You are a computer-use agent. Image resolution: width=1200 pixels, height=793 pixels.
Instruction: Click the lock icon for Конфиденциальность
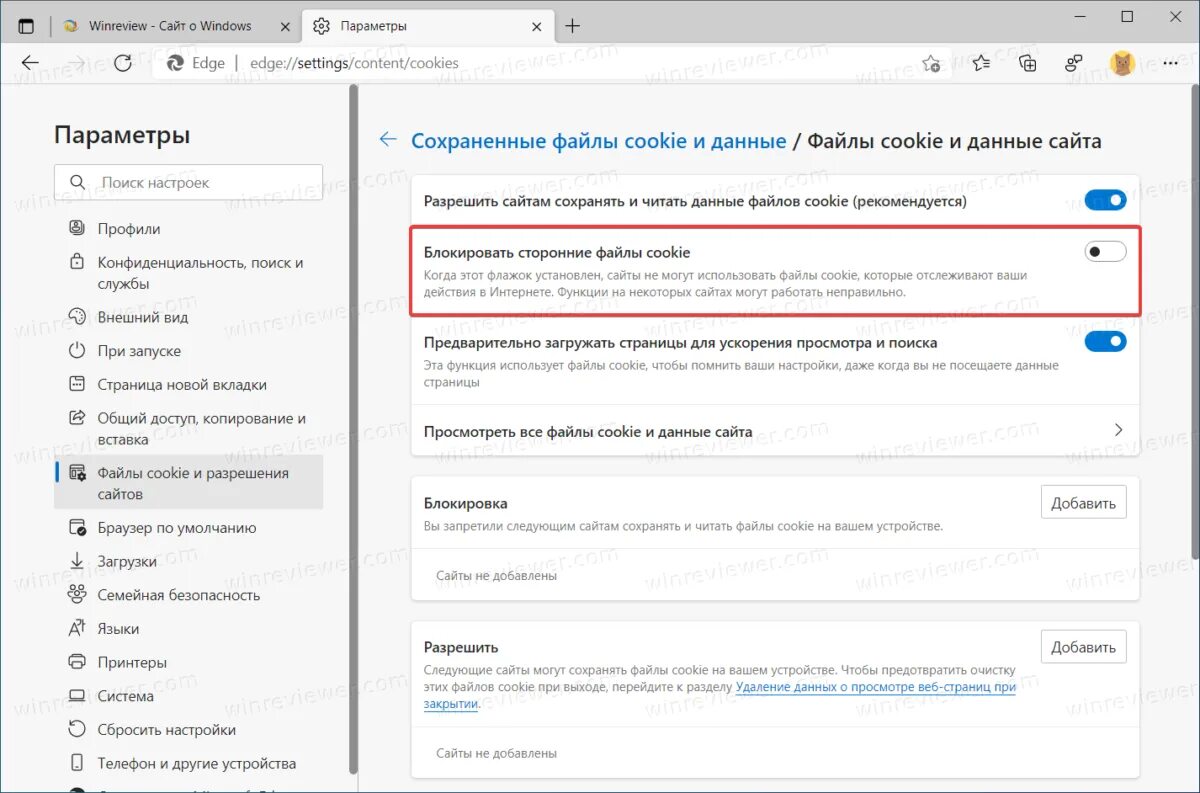pyautogui.click(x=77, y=262)
